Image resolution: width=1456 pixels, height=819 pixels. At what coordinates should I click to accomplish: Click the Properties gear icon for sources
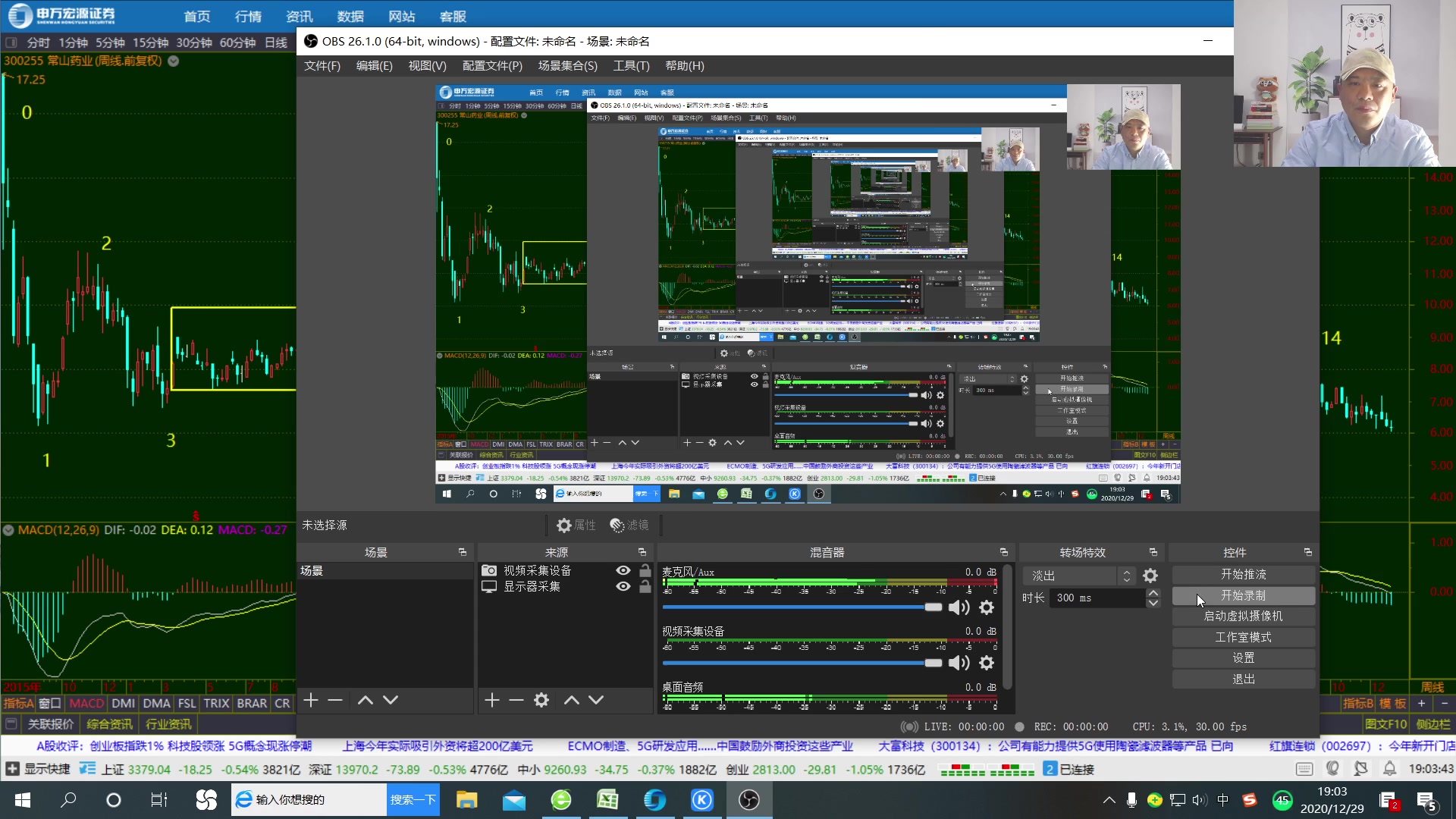coord(563,525)
